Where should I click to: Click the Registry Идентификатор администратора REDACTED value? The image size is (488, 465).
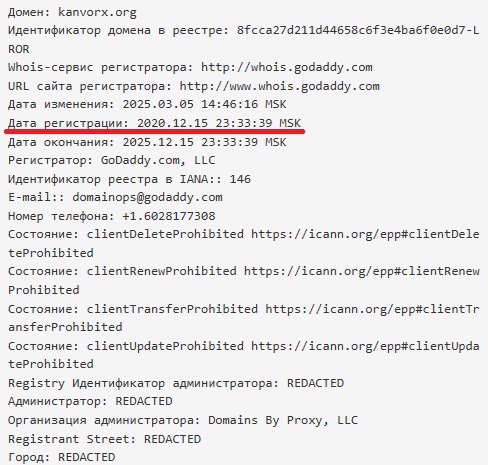point(315,383)
